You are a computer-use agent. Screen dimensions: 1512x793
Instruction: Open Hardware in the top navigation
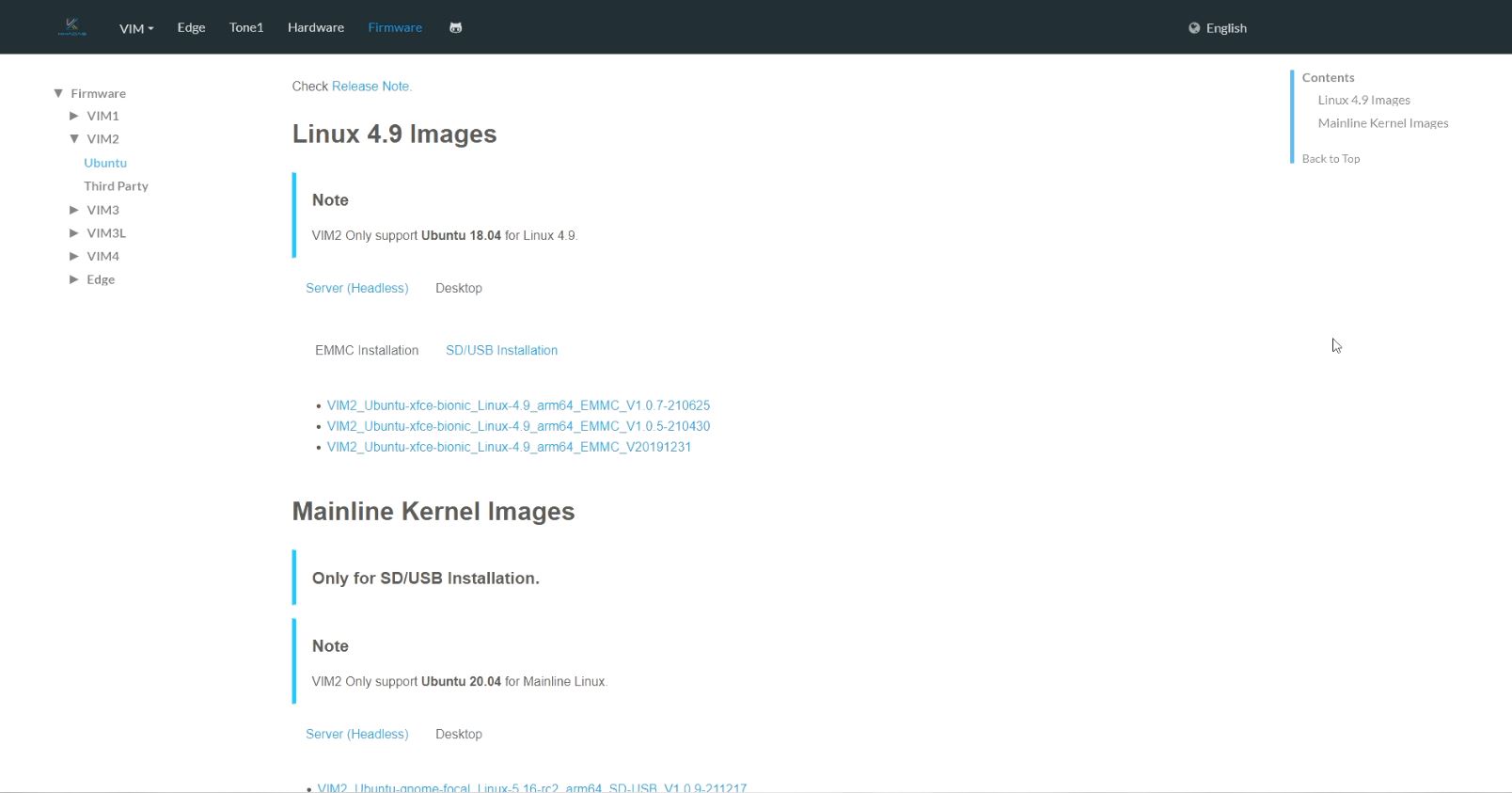(x=315, y=27)
